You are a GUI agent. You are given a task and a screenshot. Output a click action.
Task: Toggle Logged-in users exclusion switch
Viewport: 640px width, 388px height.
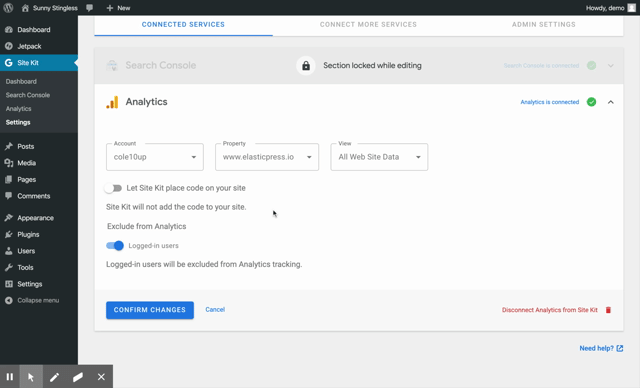[x=115, y=246]
